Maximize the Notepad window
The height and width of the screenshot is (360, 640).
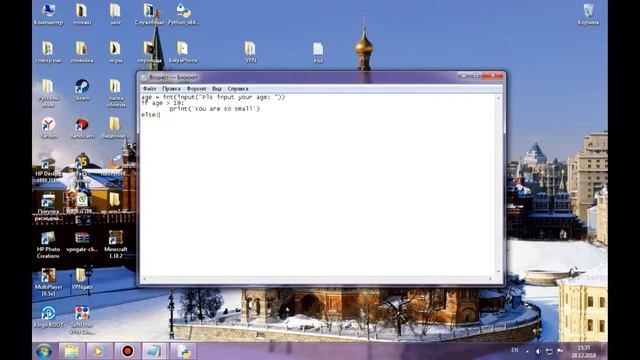[x=476, y=76]
